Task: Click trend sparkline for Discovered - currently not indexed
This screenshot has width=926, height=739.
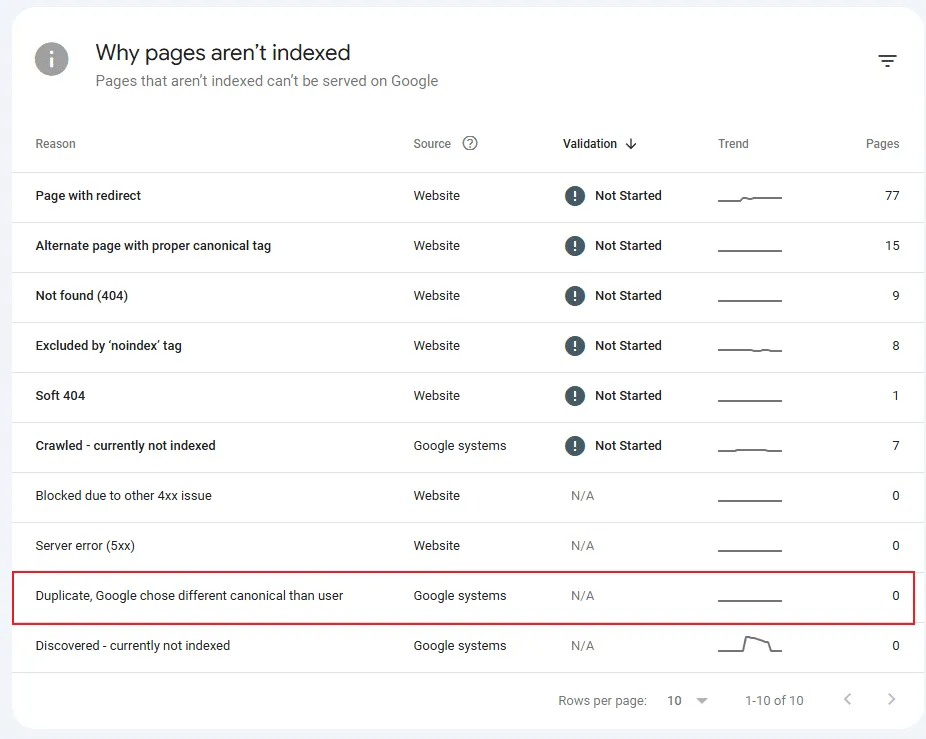Action: [x=749, y=645]
